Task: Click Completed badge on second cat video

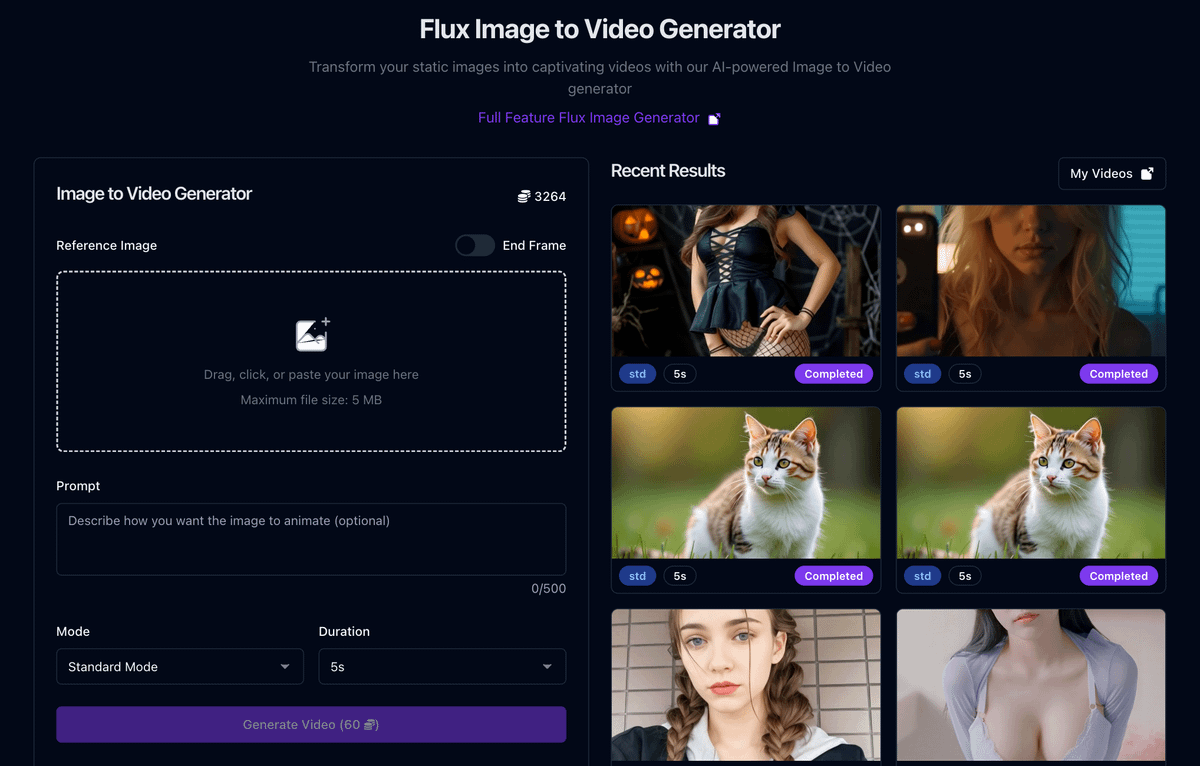Action: coord(1118,576)
